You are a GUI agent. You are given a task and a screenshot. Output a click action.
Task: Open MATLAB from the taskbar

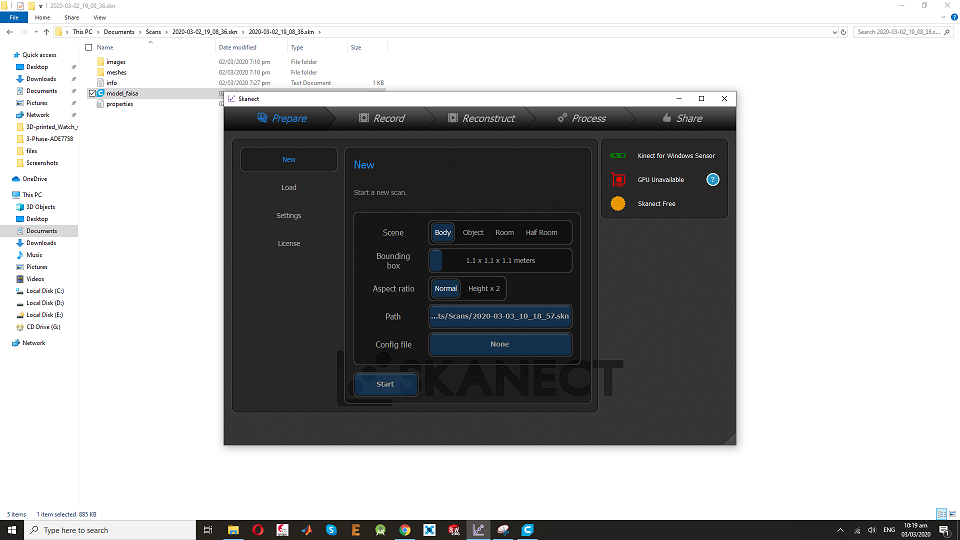307,530
